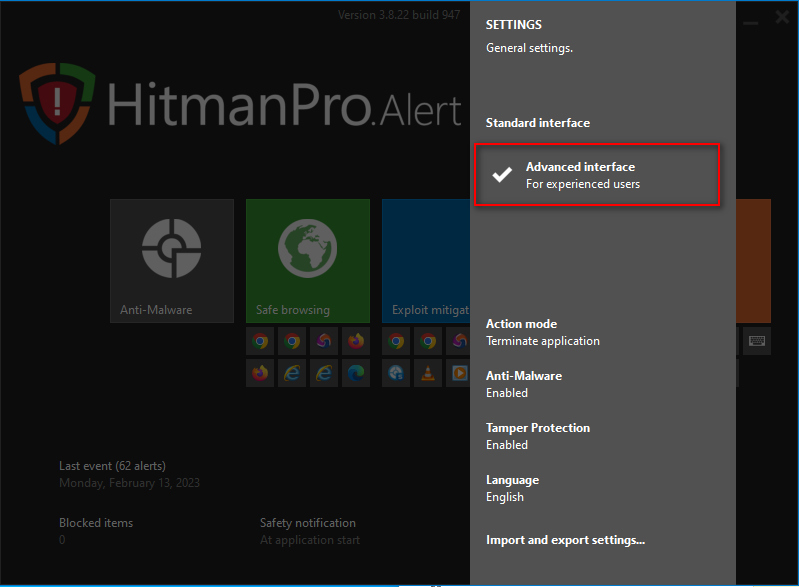Viewport: 799px width, 587px height.
Task: Click the keyboard icon near orange tile
Action: click(x=757, y=341)
